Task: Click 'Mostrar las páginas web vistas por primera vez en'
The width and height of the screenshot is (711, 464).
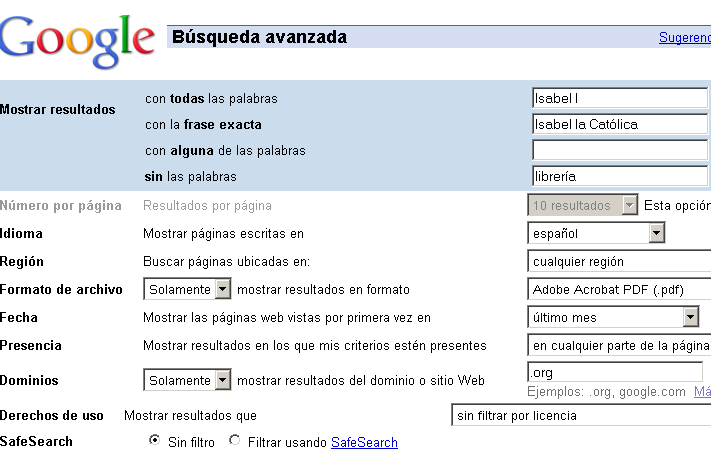Action: tap(287, 317)
